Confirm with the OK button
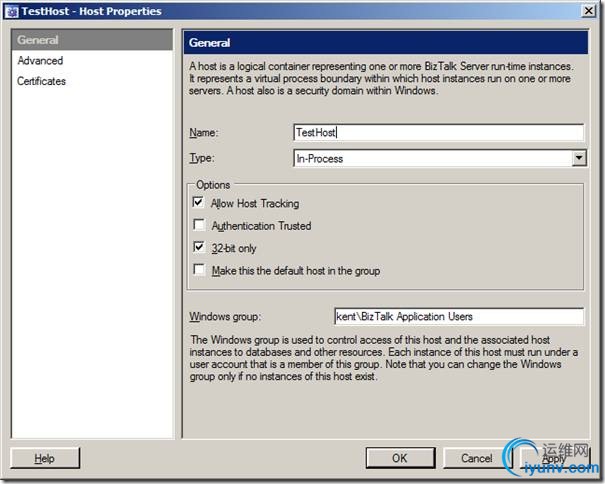The image size is (605, 484). pos(400,458)
